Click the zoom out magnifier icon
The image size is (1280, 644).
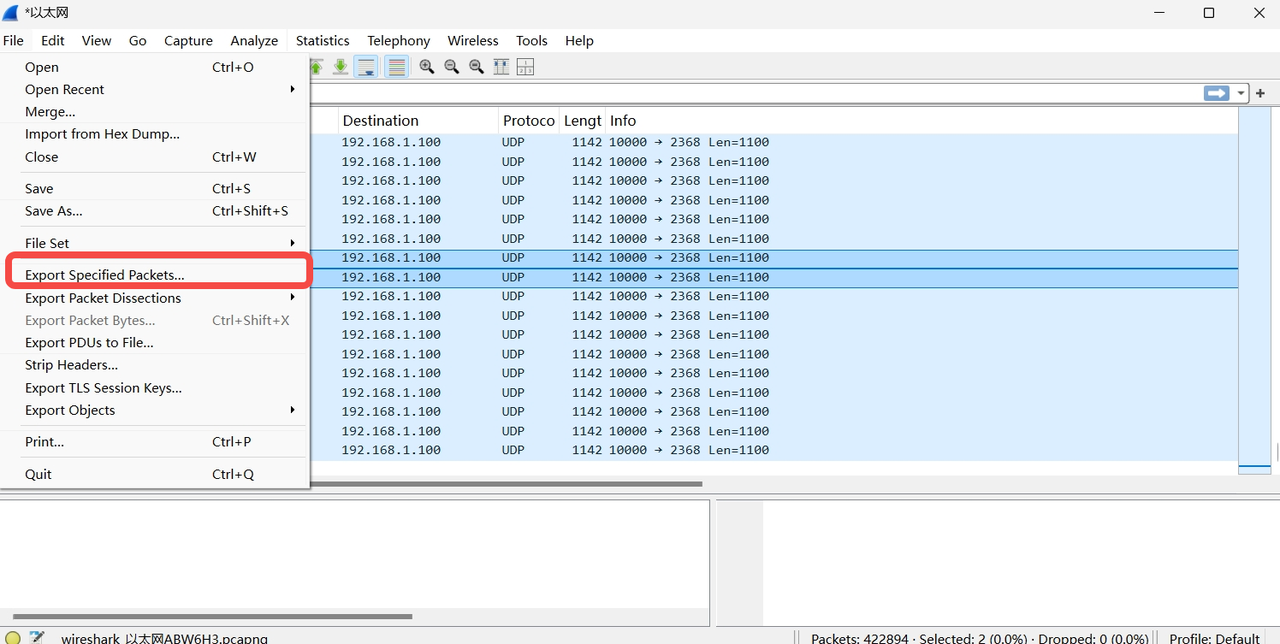452,66
